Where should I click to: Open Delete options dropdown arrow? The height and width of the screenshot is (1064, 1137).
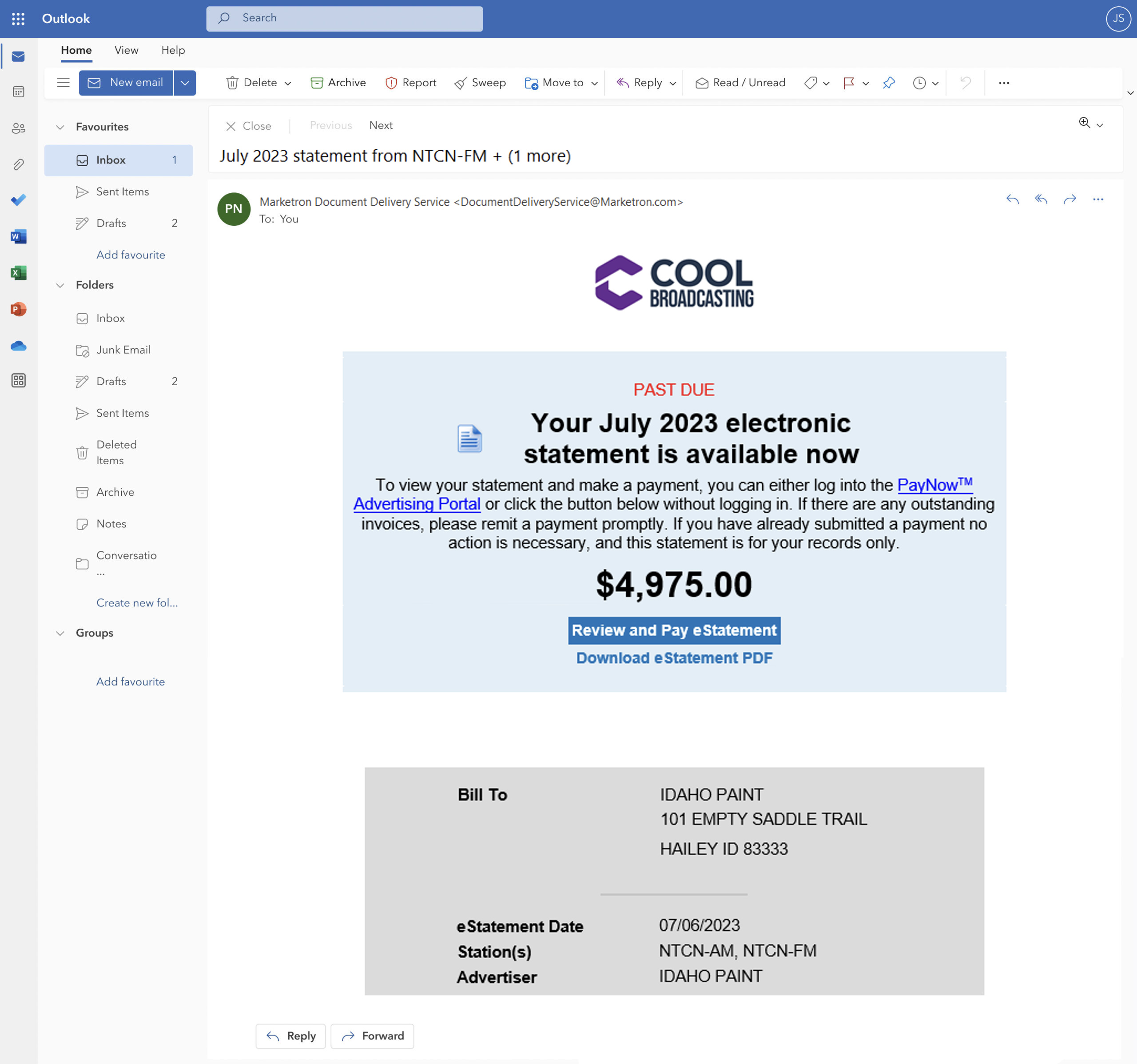pyautogui.click(x=288, y=84)
